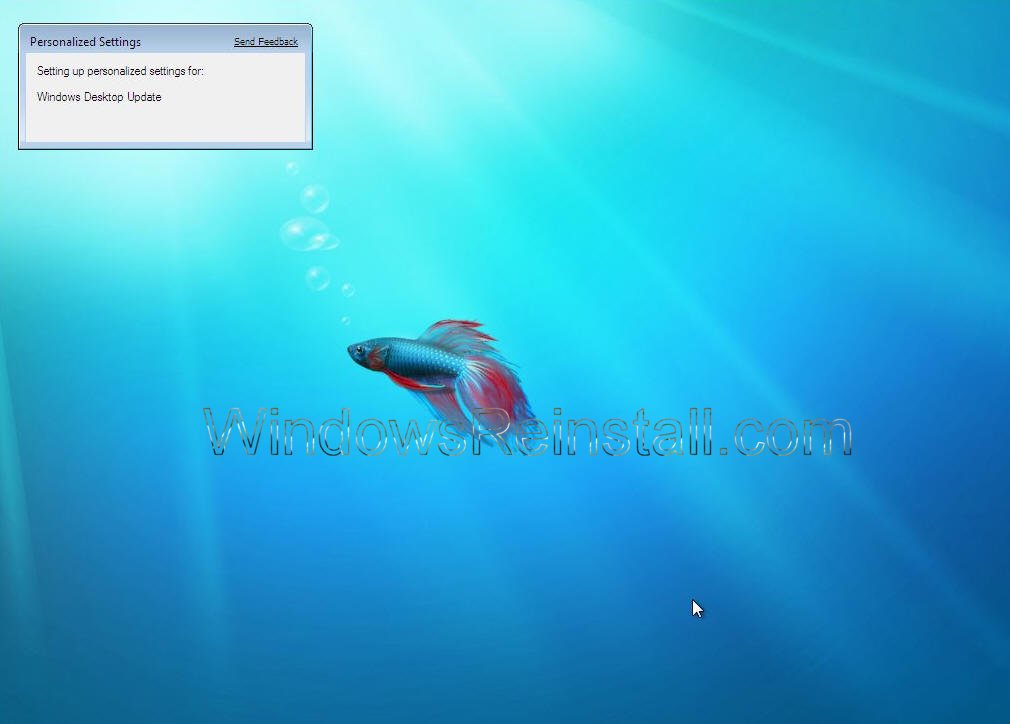The width and height of the screenshot is (1010, 724).
Task: Click the tiny bubble nearest the fish
Action: click(346, 320)
